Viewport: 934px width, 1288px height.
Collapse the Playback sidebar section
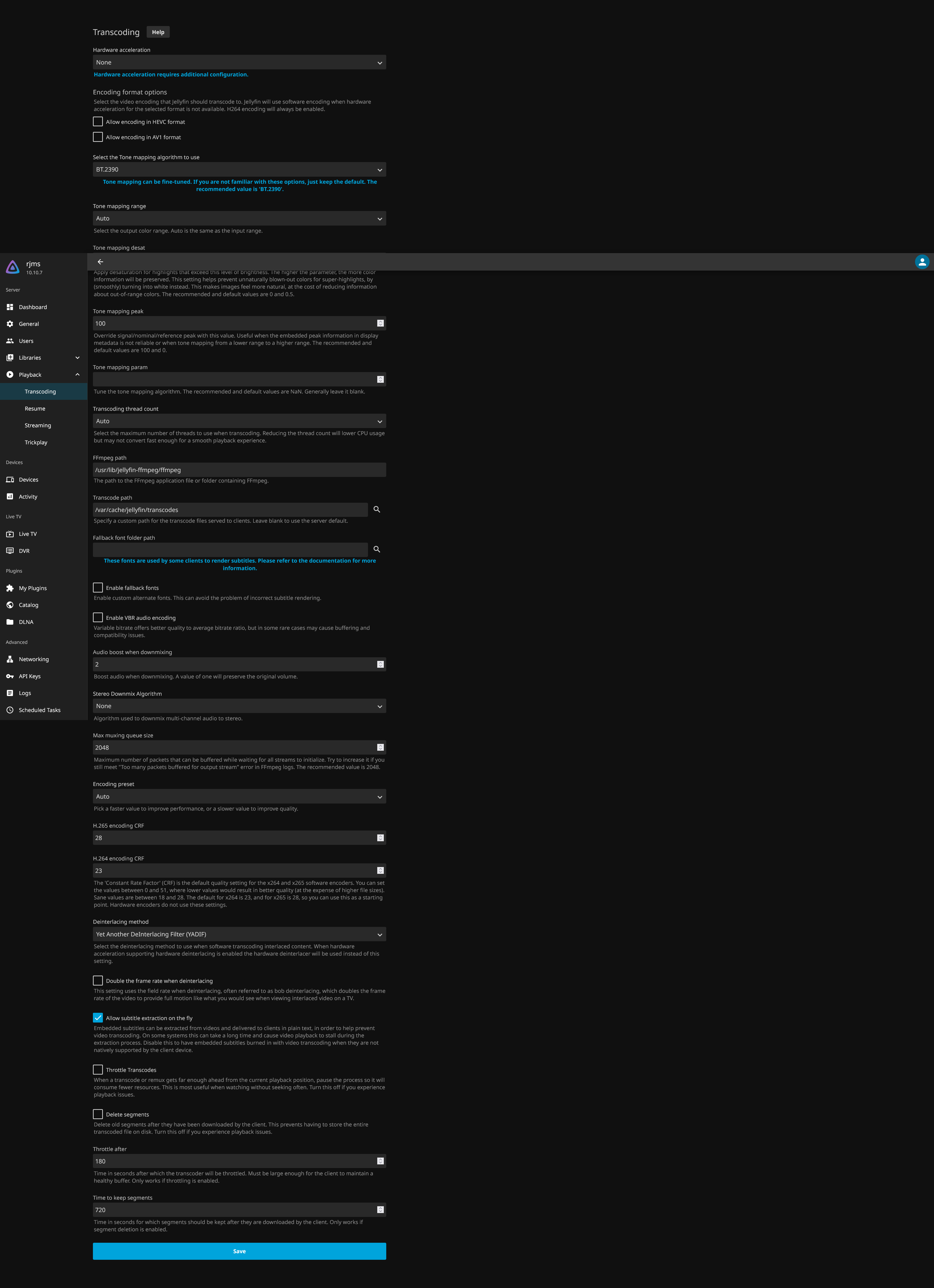77,375
